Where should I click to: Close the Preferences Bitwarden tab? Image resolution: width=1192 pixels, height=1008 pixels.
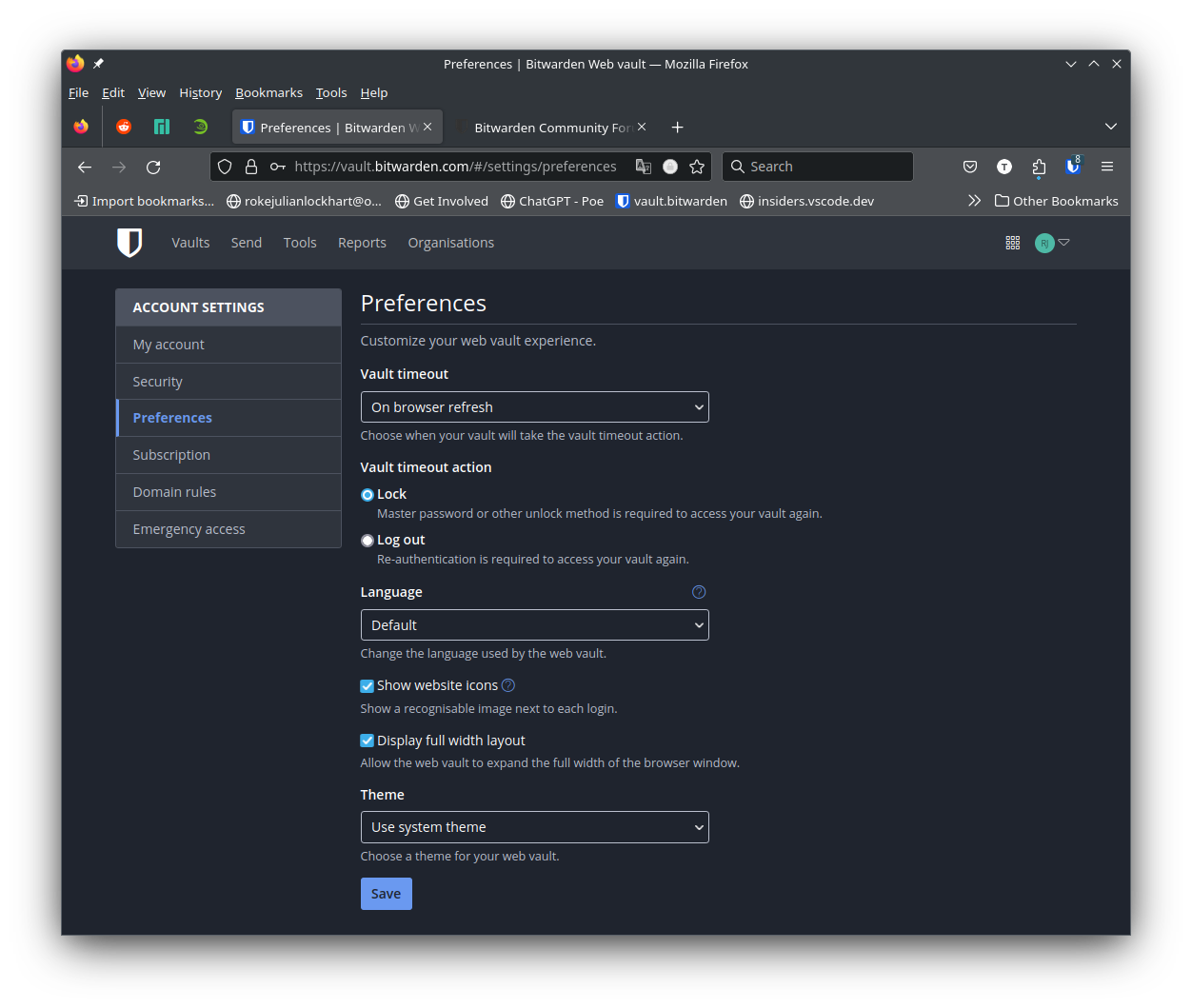point(427,127)
